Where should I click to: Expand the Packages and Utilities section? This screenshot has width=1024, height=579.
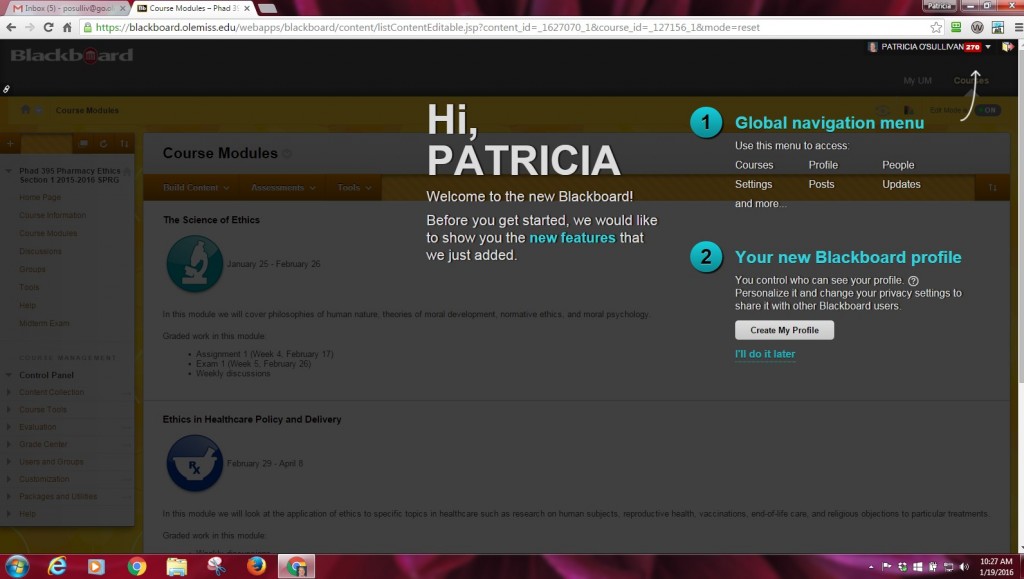click(8, 496)
